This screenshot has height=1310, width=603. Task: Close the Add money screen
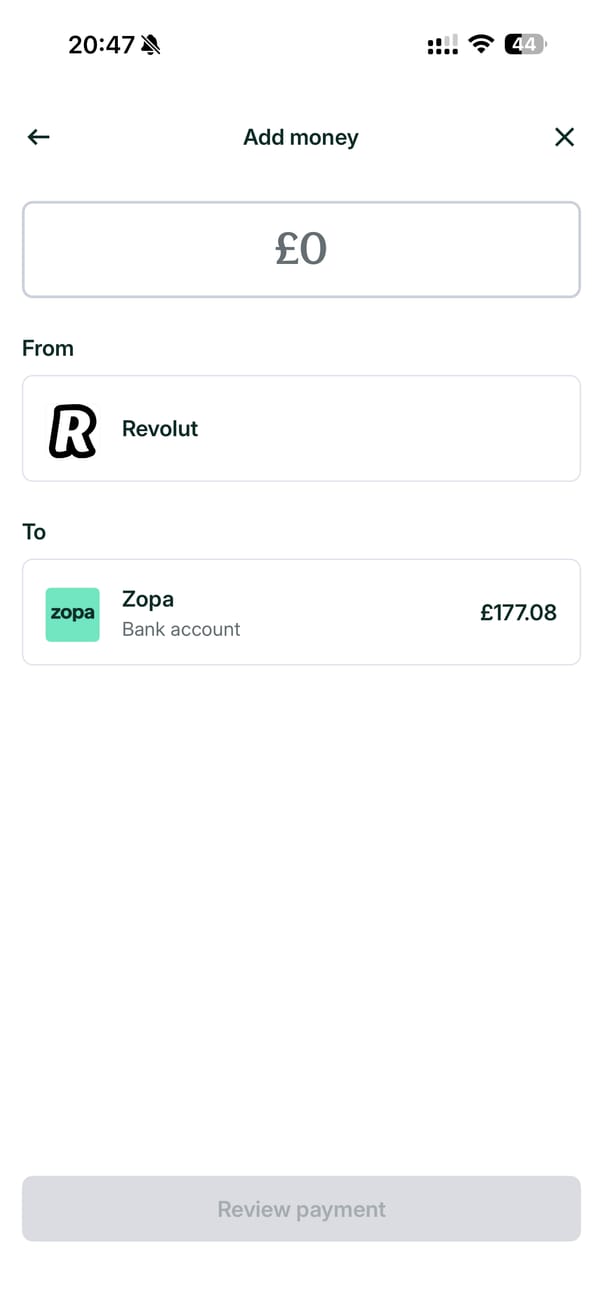(x=564, y=137)
